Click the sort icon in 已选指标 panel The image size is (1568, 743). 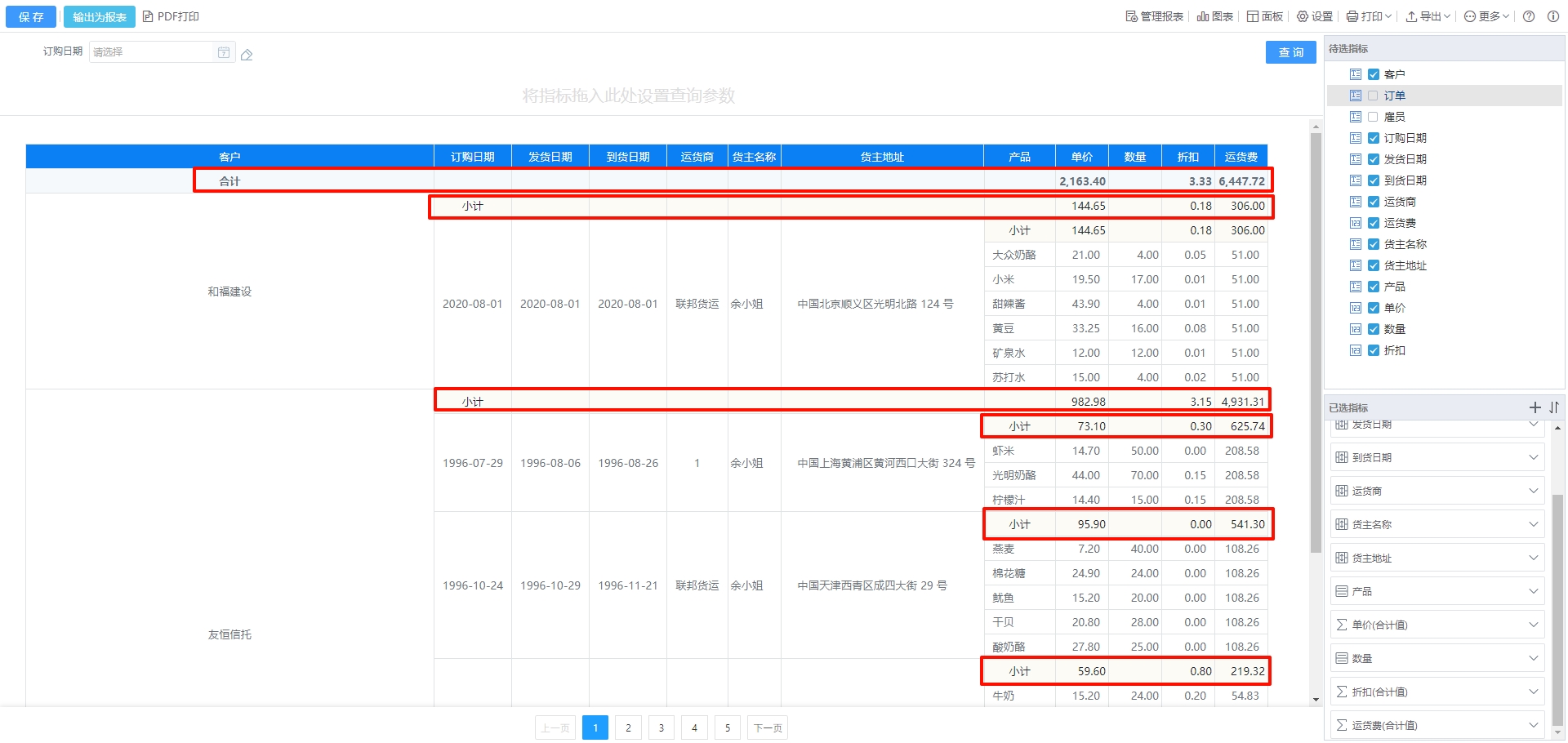pos(1553,407)
